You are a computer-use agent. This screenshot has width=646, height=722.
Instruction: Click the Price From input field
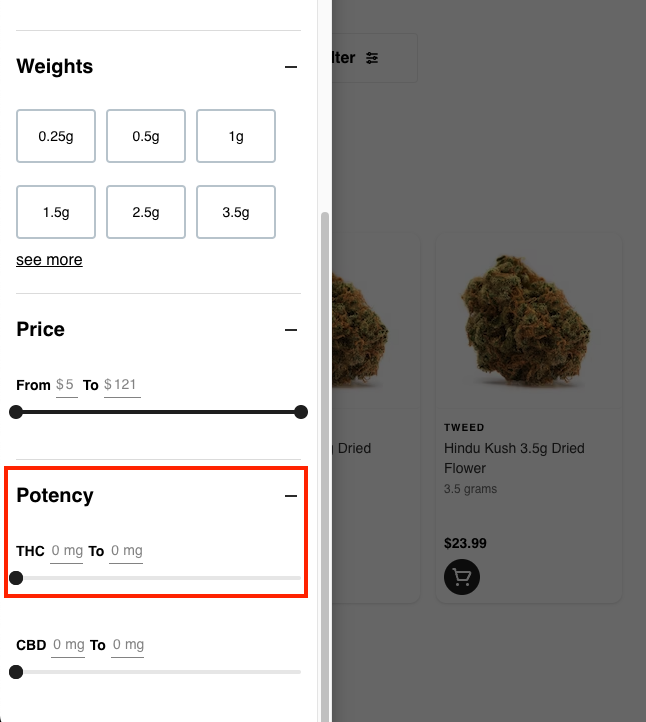(x=66, y=385)
